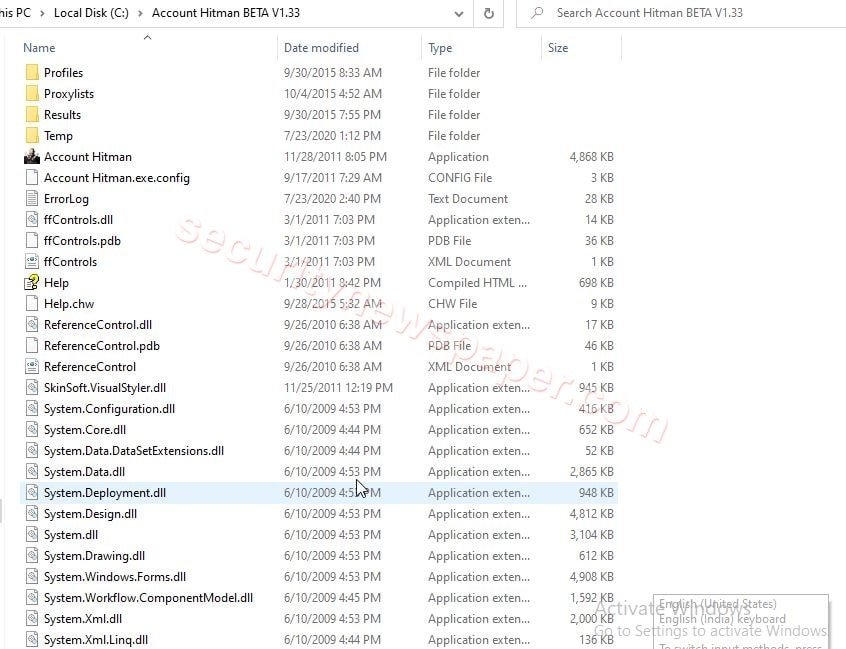
Task: Click the refresh button in address bar
Action: pos(489,13)
